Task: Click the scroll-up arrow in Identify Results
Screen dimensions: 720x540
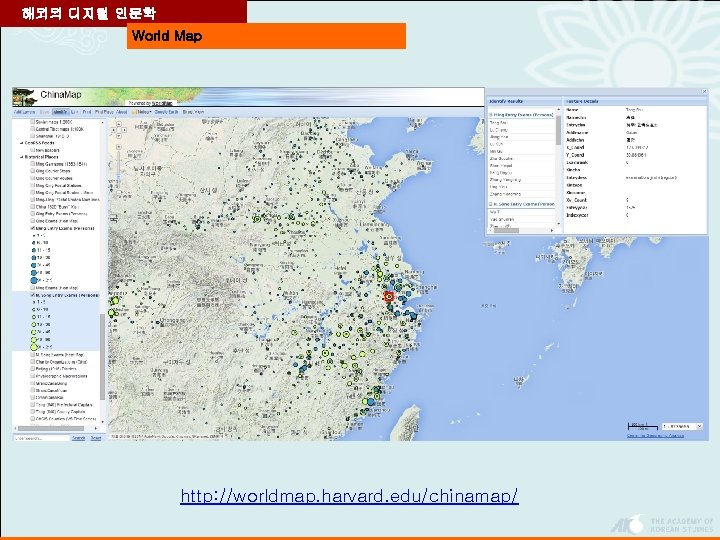Action: tap(559, 110)
